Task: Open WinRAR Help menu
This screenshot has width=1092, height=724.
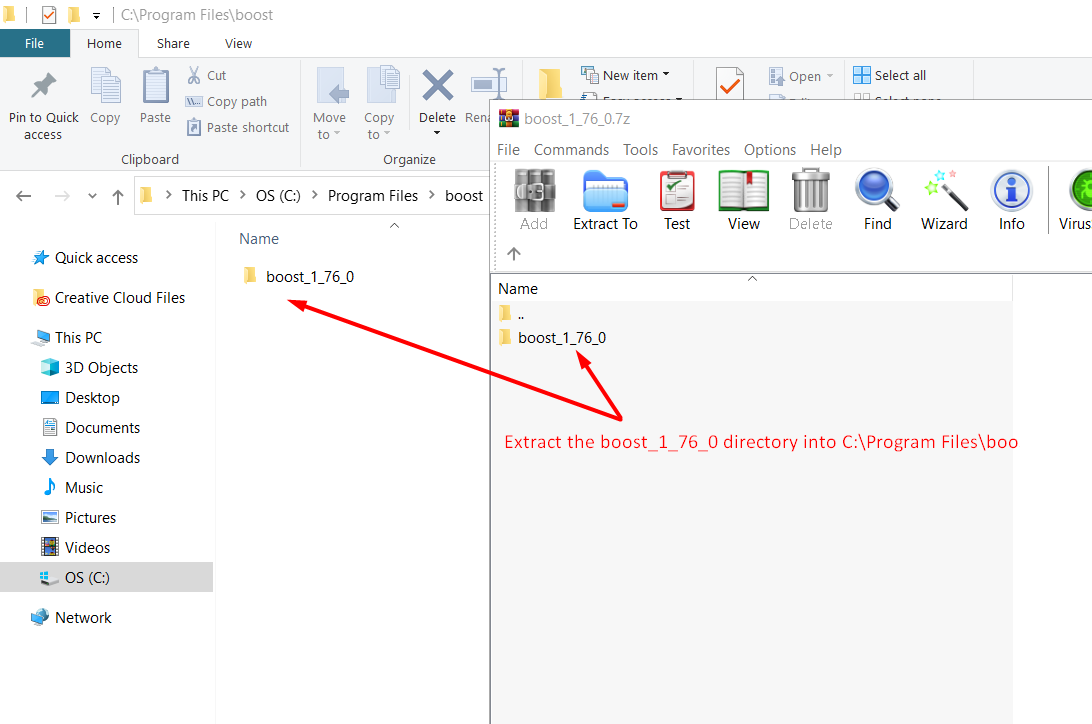Action: coord(826,150)
